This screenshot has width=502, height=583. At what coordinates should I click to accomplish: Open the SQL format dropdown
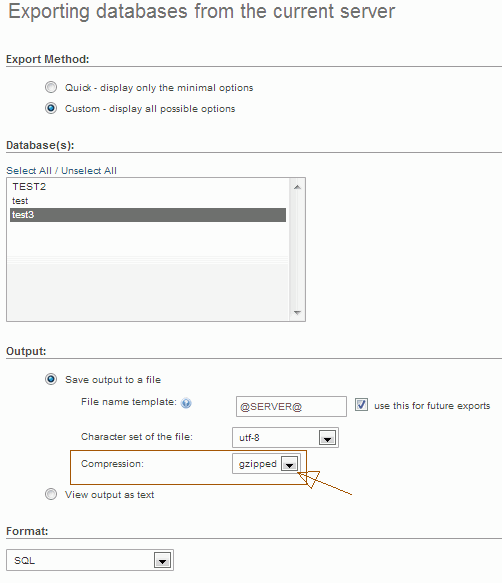point(90,560)
